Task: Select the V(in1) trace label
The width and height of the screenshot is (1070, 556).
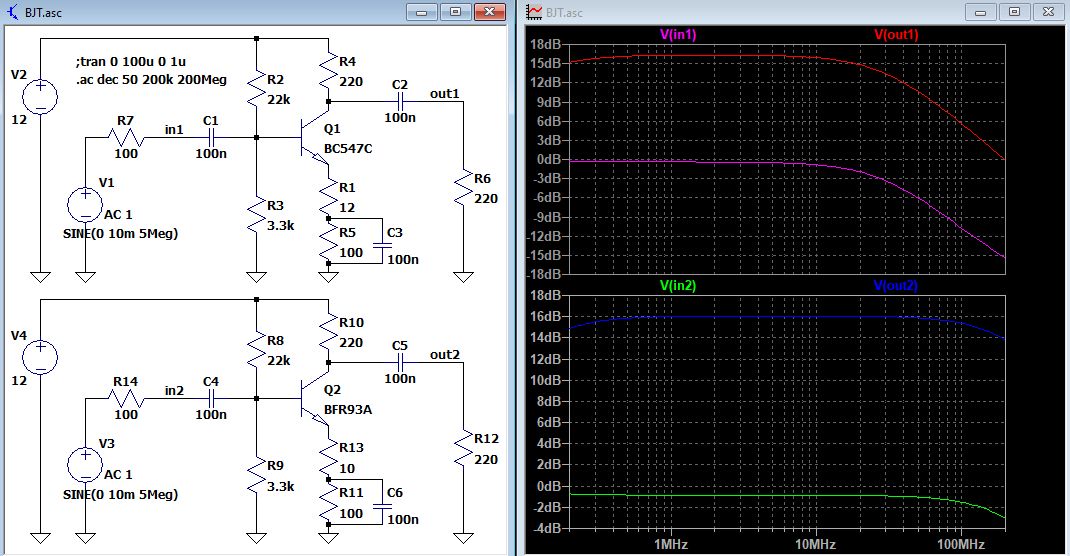Action: click(678, 34)
